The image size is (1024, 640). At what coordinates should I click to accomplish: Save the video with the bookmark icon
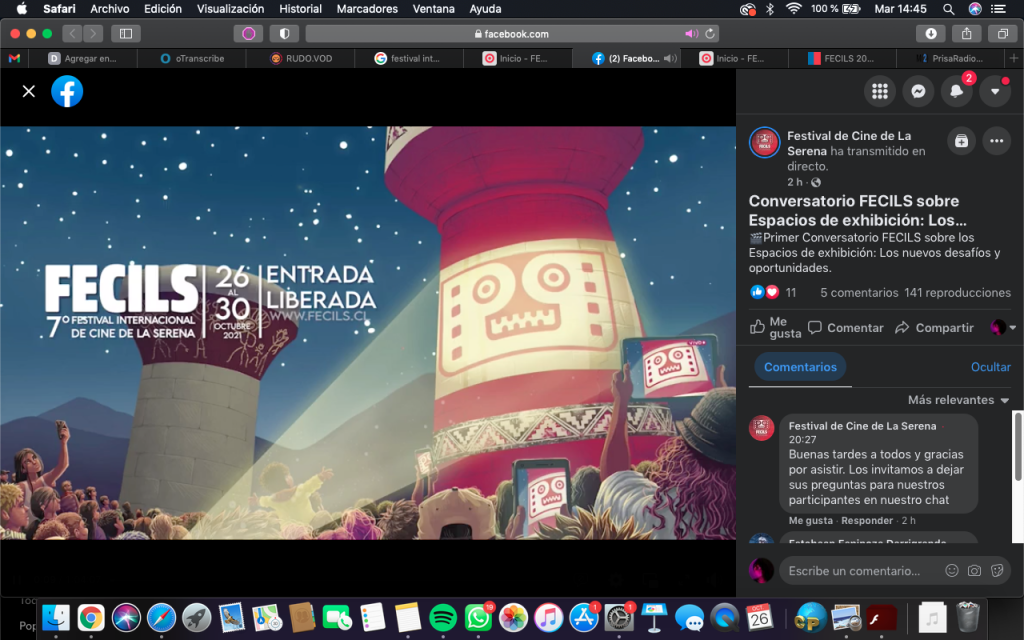(x=961, y=141)
